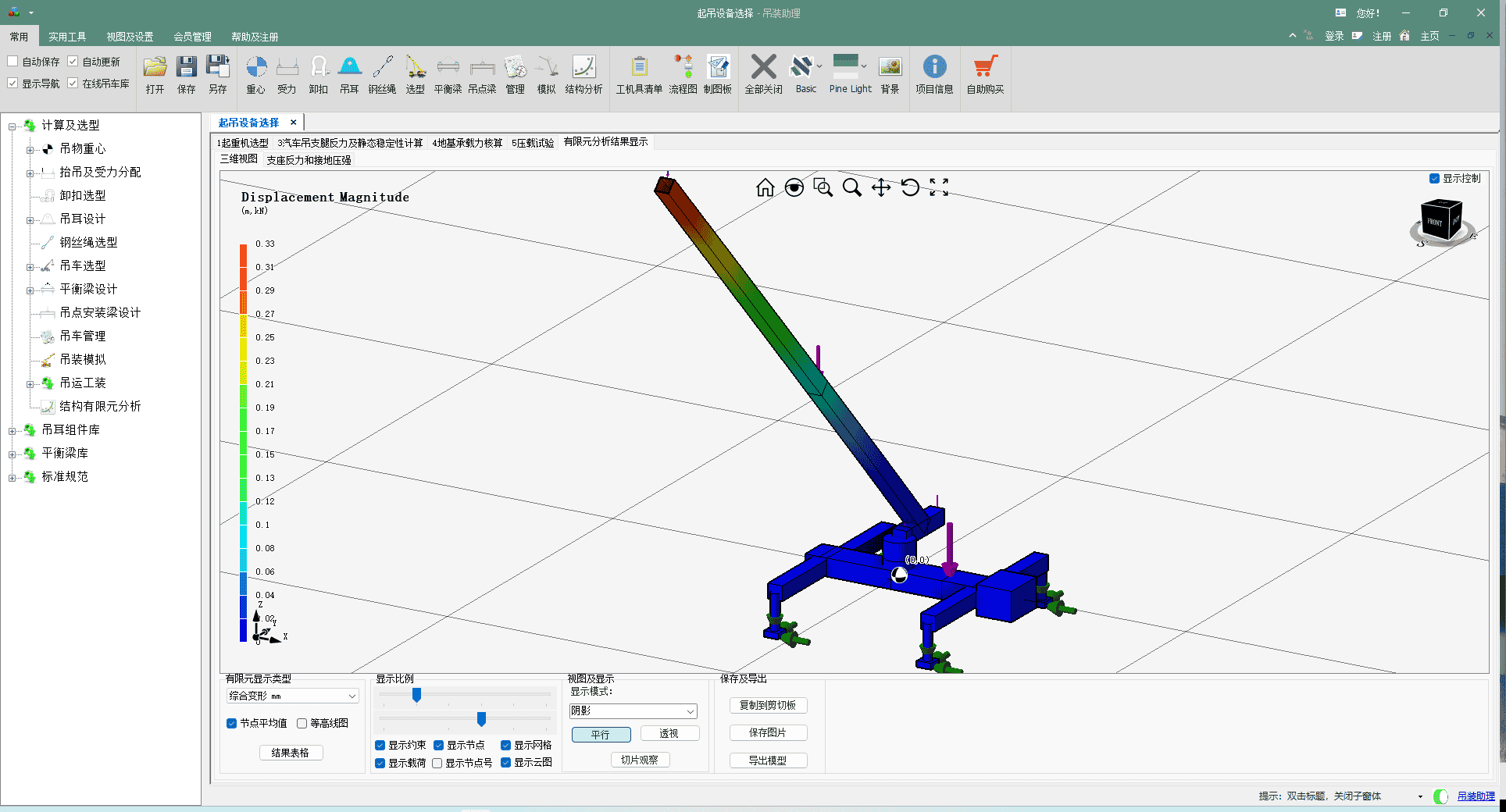
Task: Click the upper 显示比例 slider handle
Action: coord(416,695)
